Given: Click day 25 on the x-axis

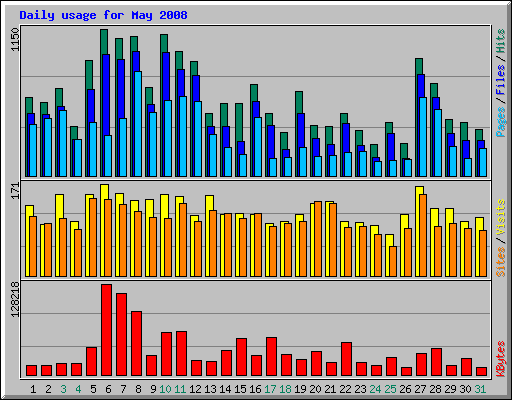Looking at the screenshot, I should [x=390, y=389].
